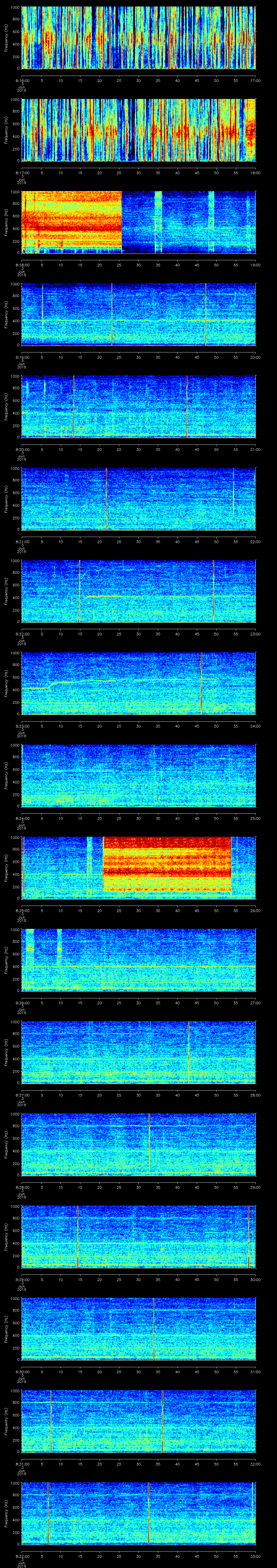Click the '8:32:00' time label
Screen dimensions: 277x1568
click(22, 1556)
